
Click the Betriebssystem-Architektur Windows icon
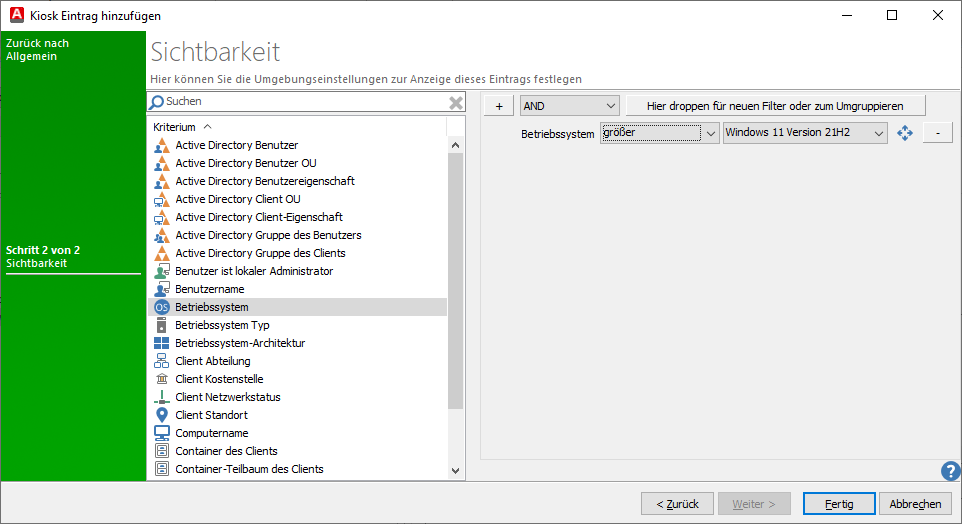tap(161, 343)
